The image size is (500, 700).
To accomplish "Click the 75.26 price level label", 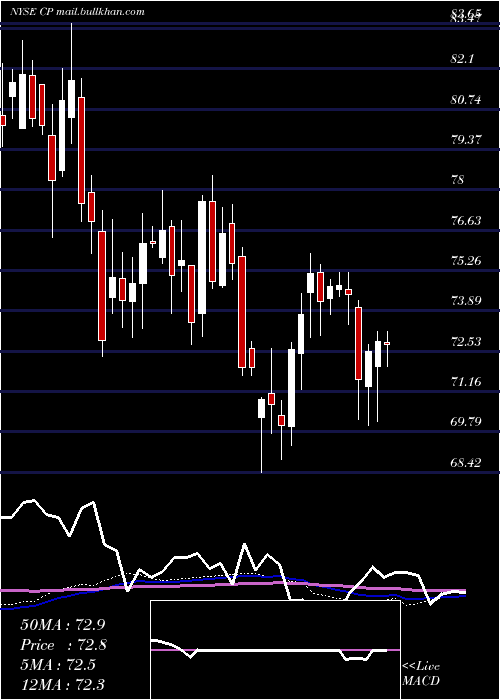I will tap(466, 260).
